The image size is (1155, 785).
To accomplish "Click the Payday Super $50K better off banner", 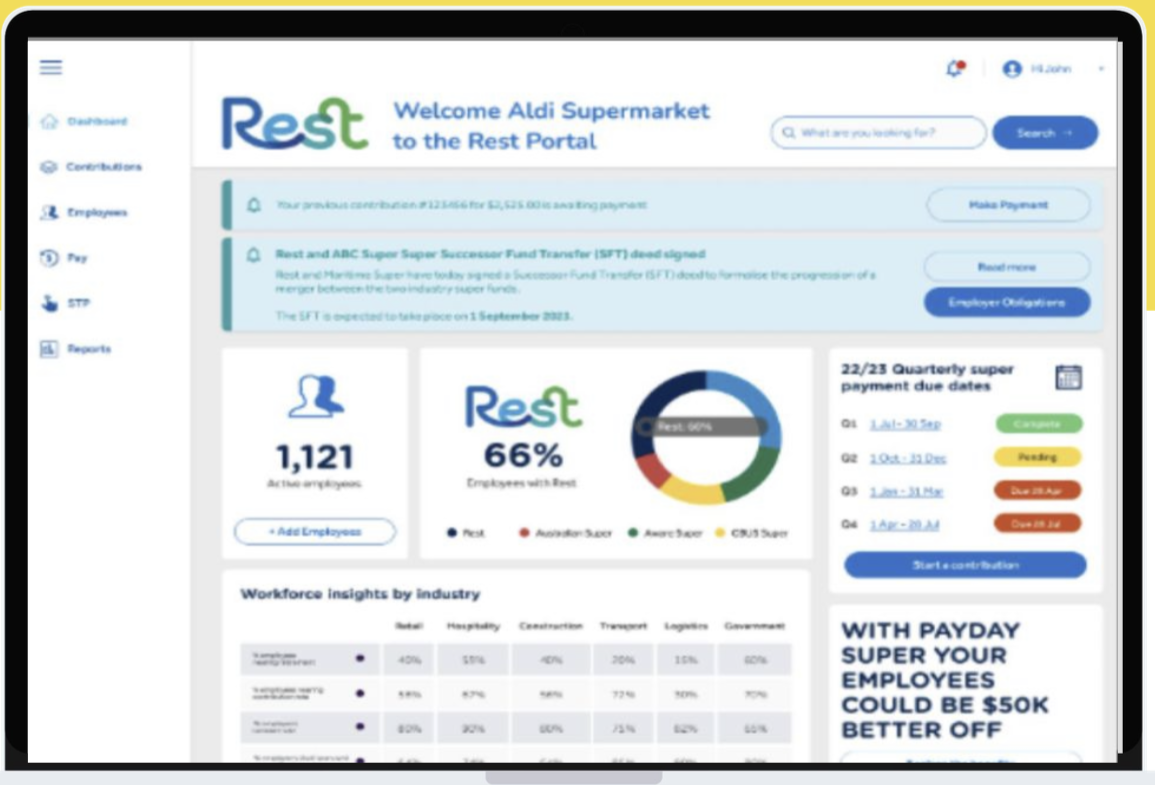I will [x=965, y=683].
